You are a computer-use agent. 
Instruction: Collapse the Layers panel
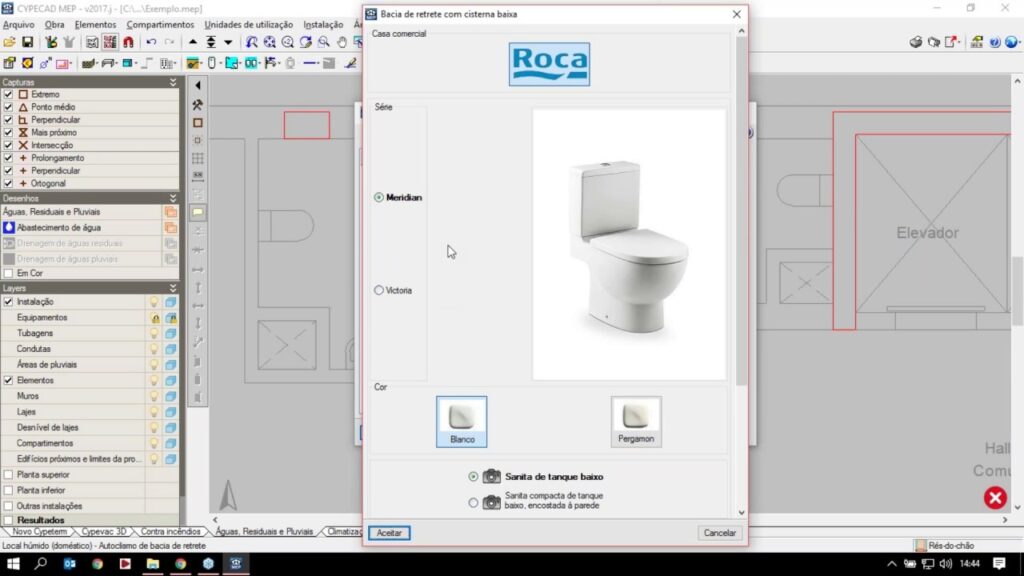pos(173,288)
